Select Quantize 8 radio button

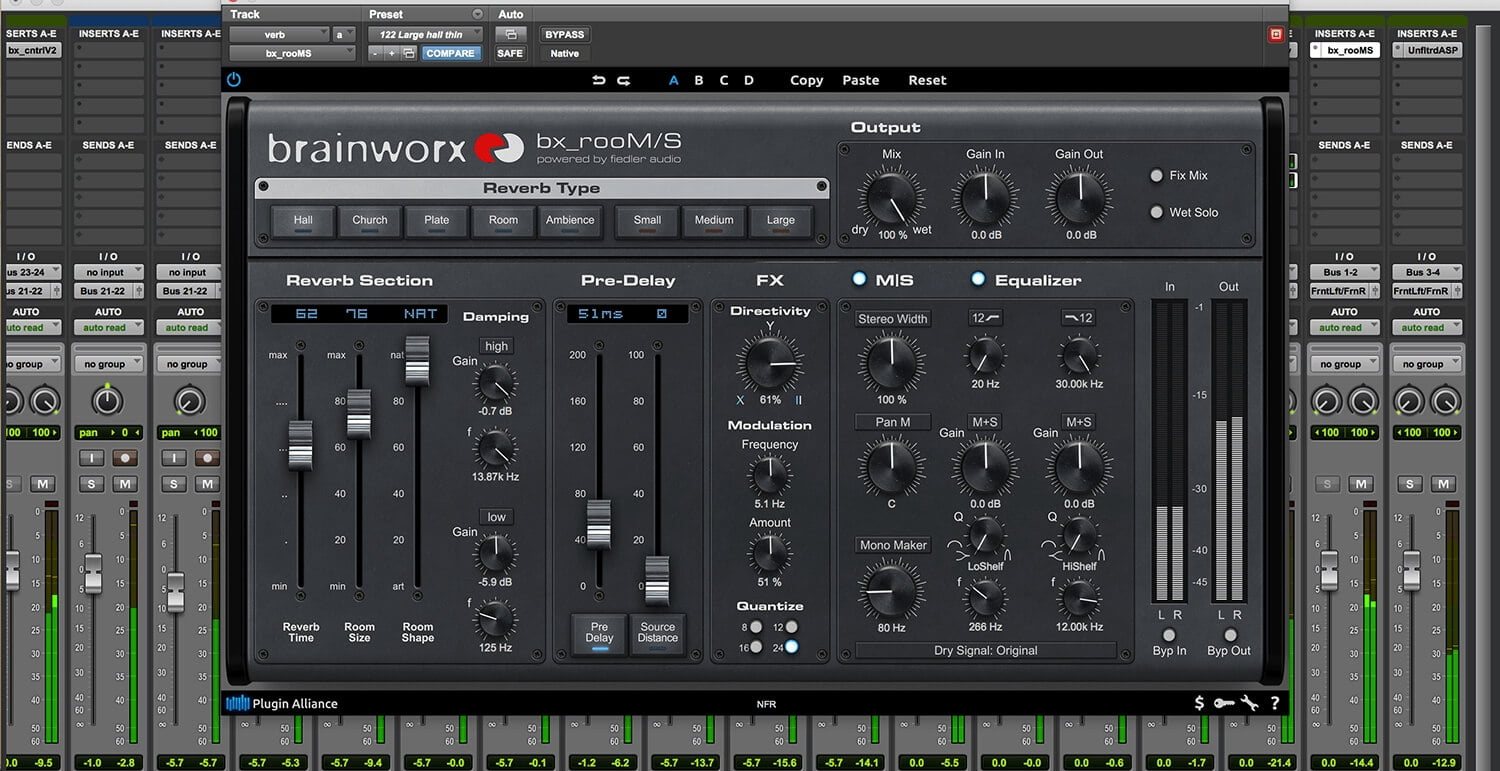pyautogui.click(x=756, y=627)
